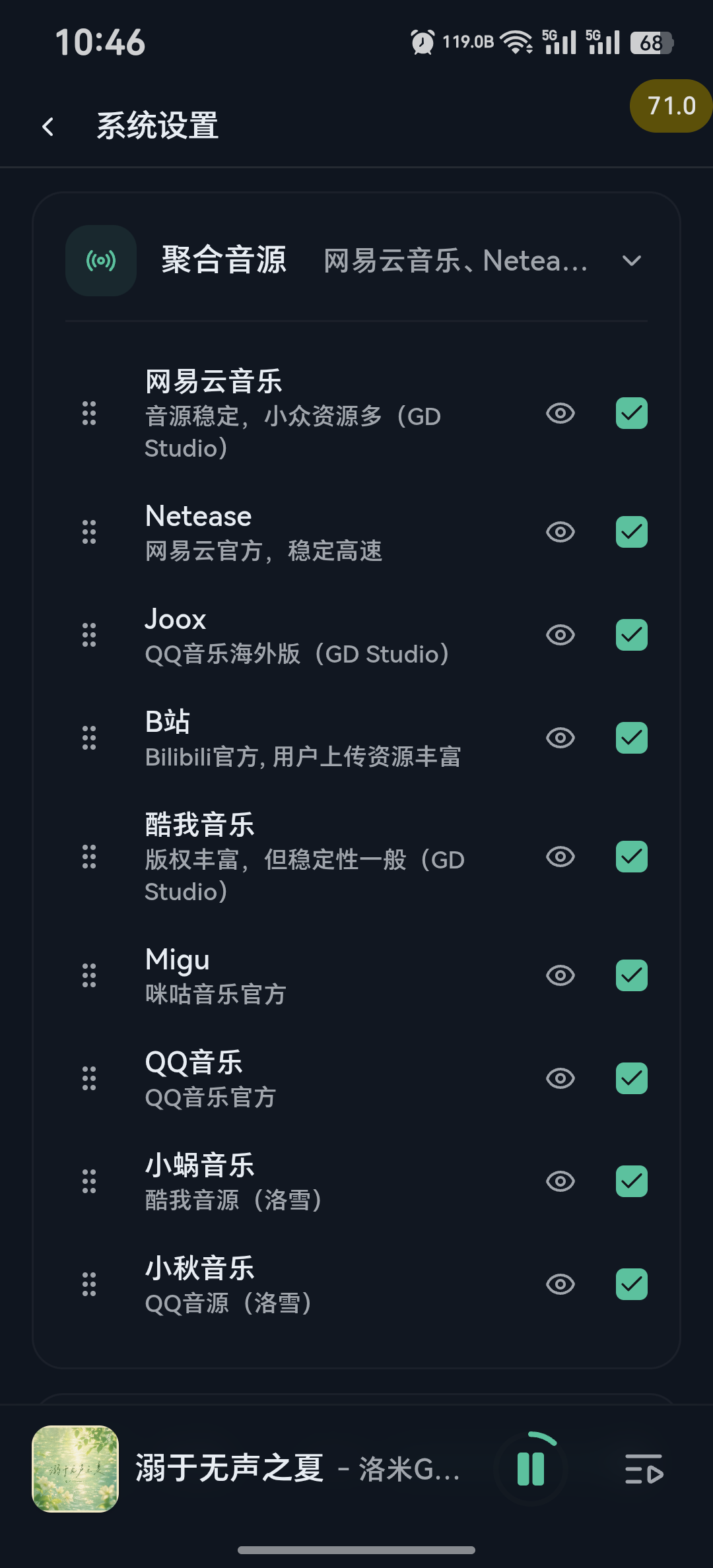Disable the QQ音乐 source checkbox
This screenshot has width=713, height=1568.
click(x=632, y=1078)
